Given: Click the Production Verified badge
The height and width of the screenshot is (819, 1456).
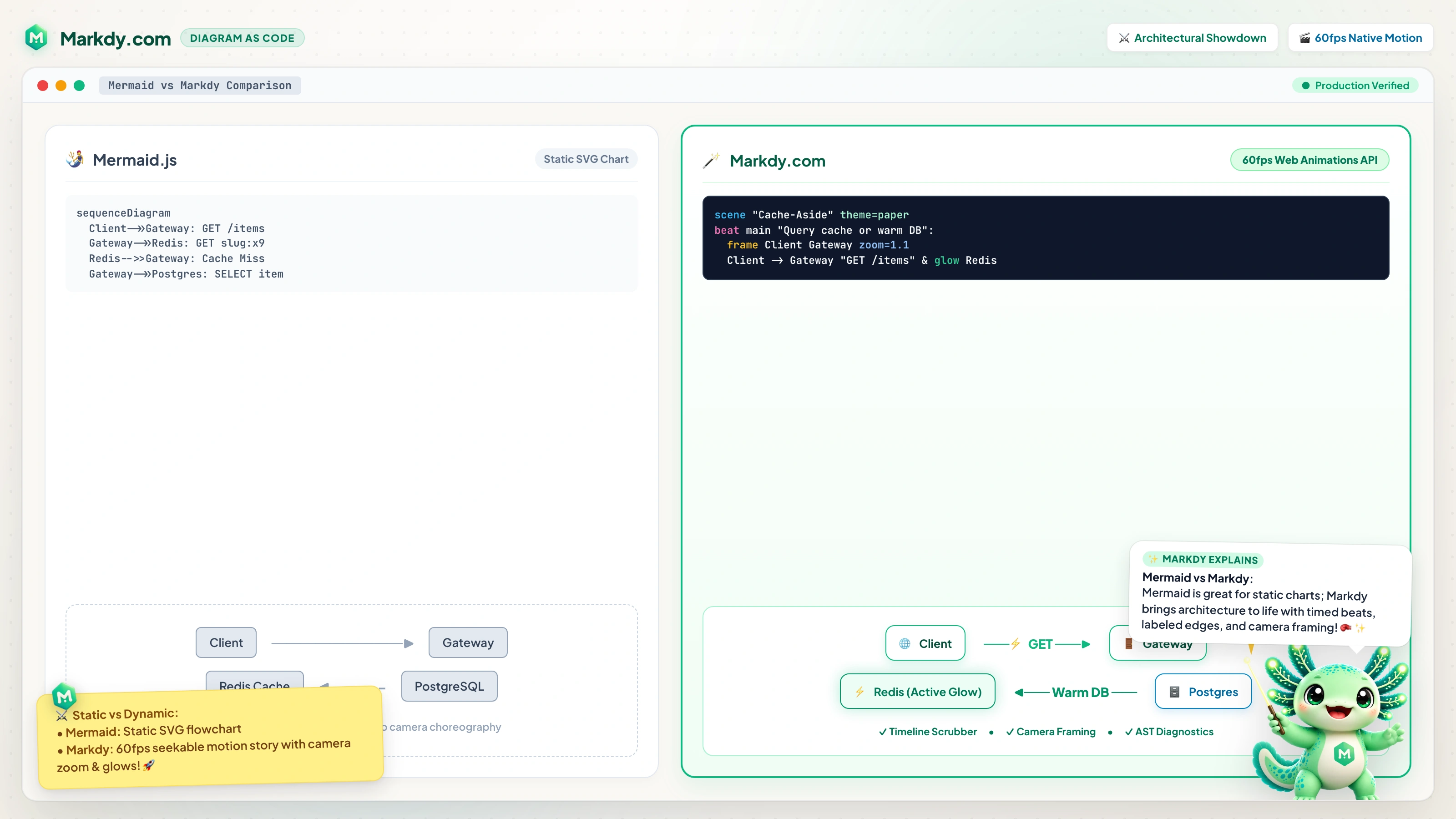Looking at the screenshot, I should 1355,86.
